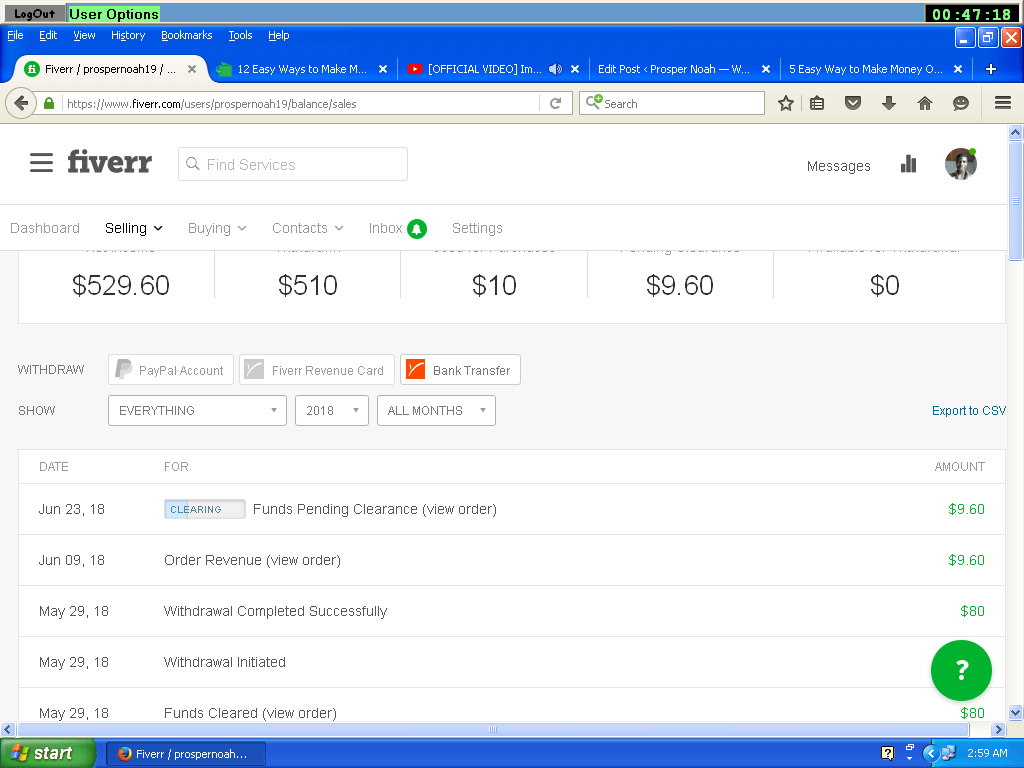This screenshot has width=1024, height=768.
Task: Open the 2018 year dropdown
Action: 331,411
